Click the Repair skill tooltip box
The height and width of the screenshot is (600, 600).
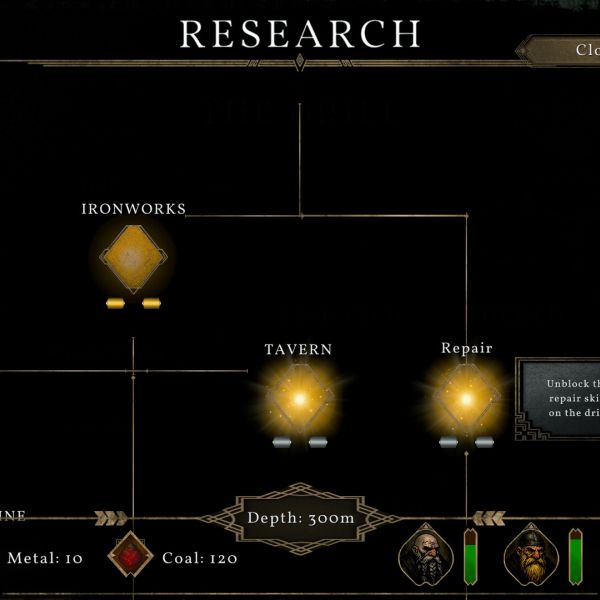tap(560, 398)
